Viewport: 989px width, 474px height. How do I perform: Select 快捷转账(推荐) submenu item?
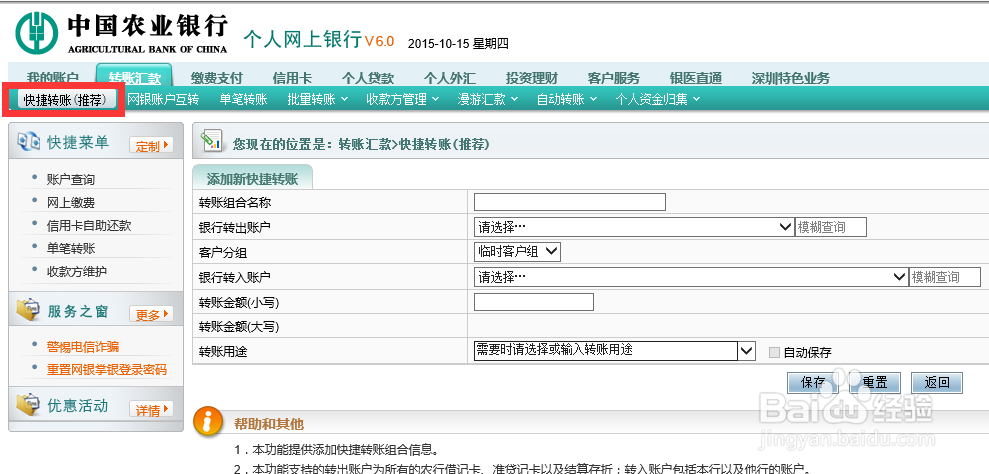(x=66, y=100)
